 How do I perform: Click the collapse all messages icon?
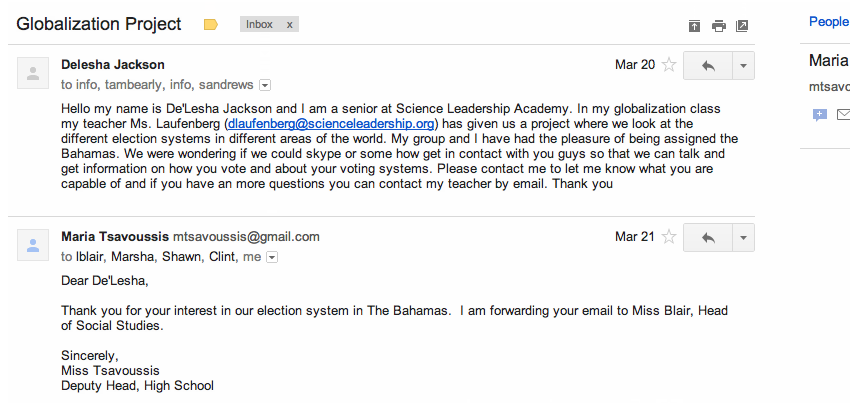pos(695,25)
